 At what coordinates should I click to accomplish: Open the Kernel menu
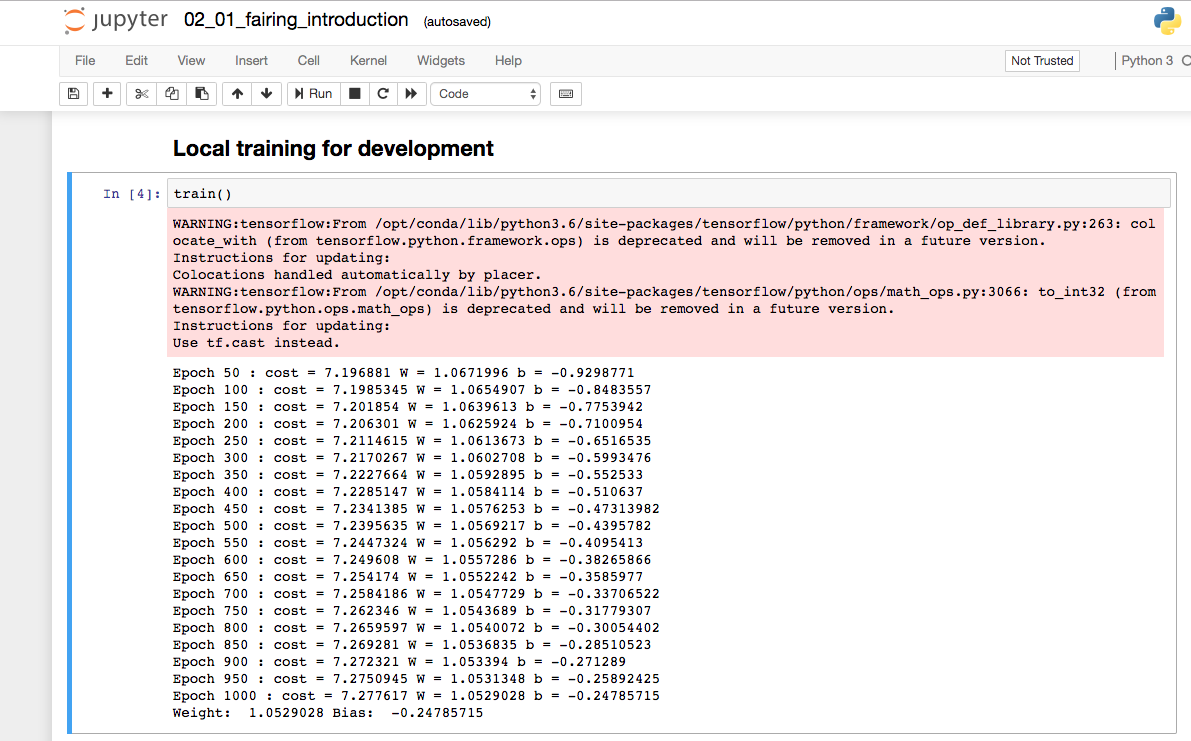[368, 61]
